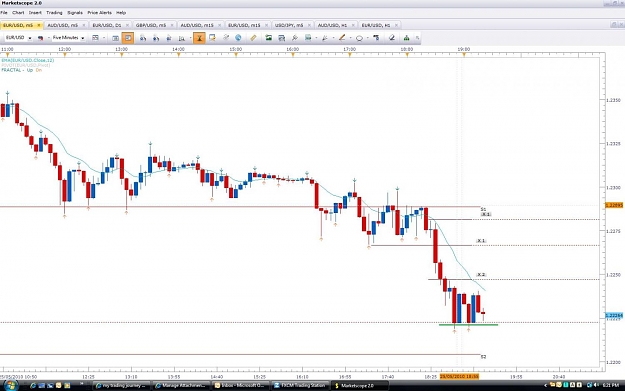Click the first blue indicator icon after the orange panel button
Viewport: 625px width, 391px height.
pyautogui.click(x=143, y=38)
